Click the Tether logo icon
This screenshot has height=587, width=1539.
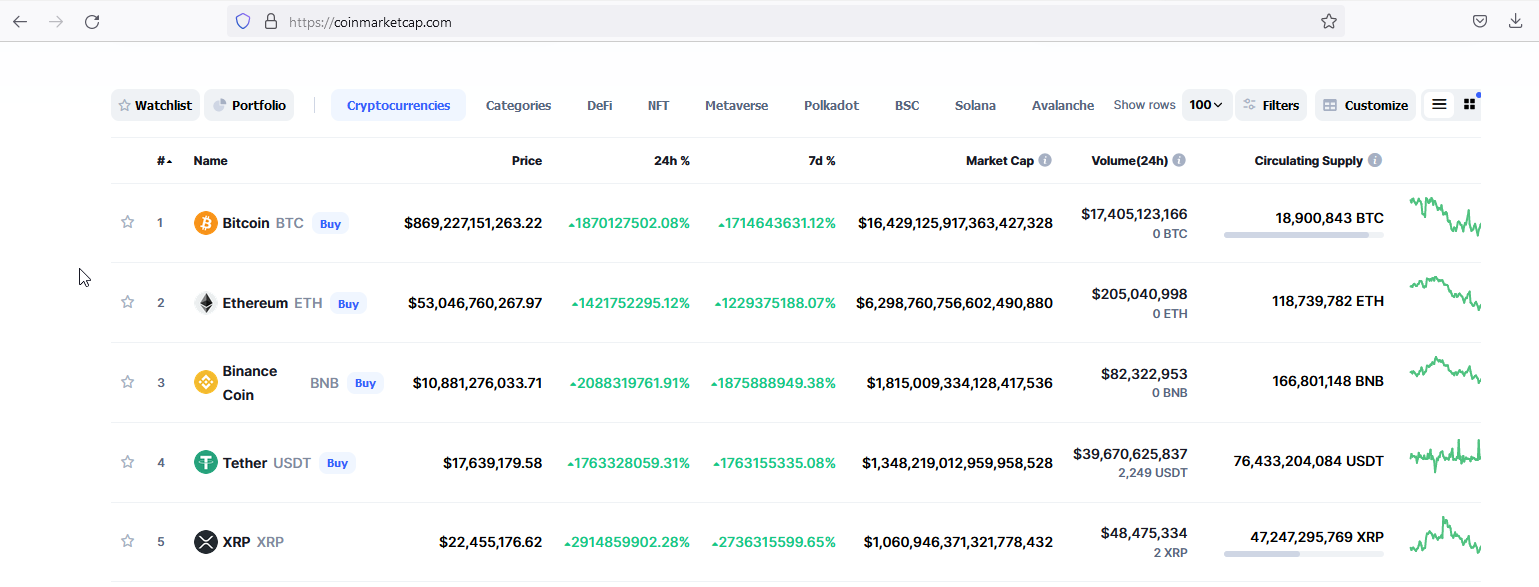[205, 462]
